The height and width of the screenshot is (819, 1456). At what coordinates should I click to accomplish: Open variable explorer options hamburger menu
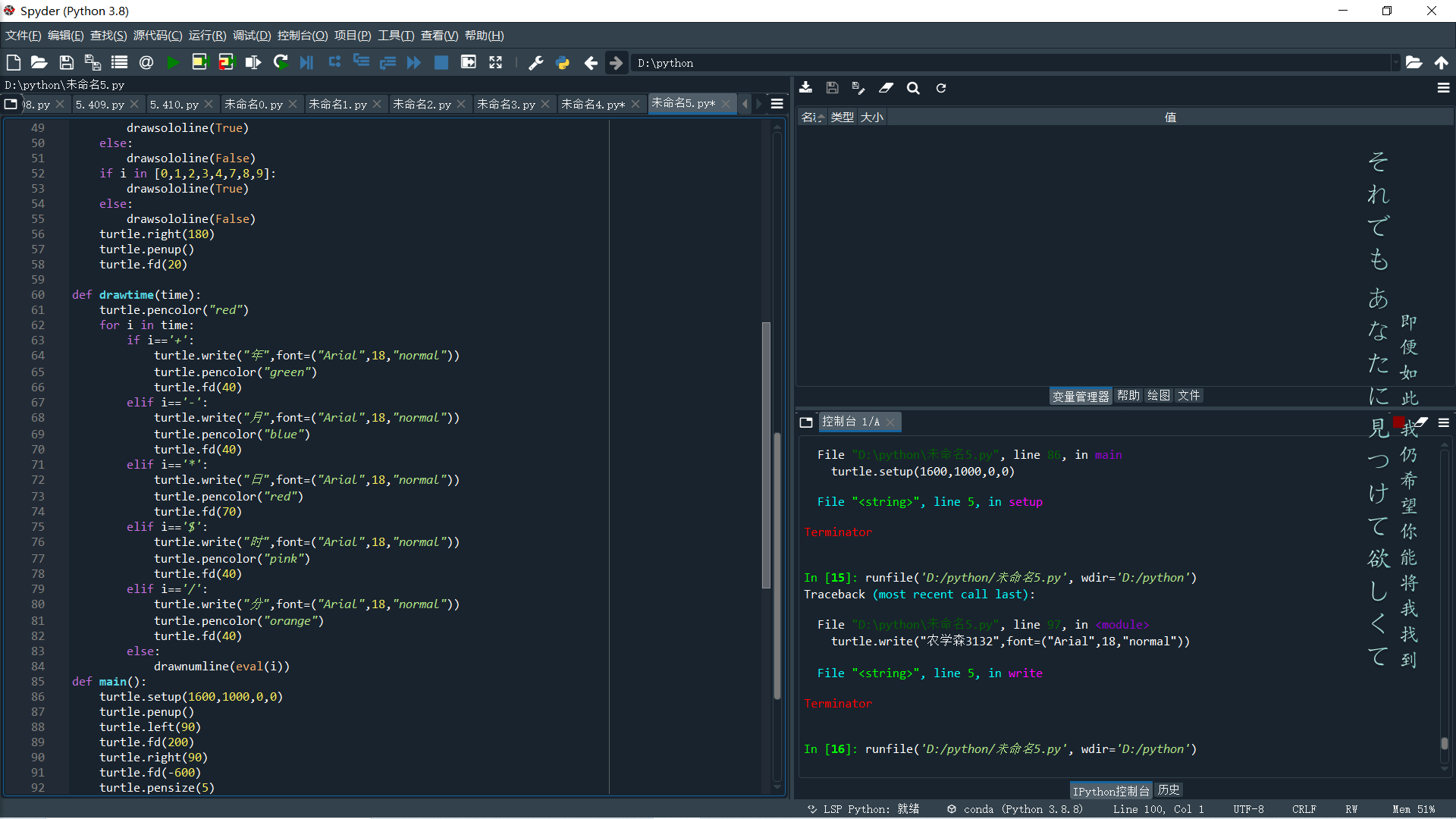1443,88
